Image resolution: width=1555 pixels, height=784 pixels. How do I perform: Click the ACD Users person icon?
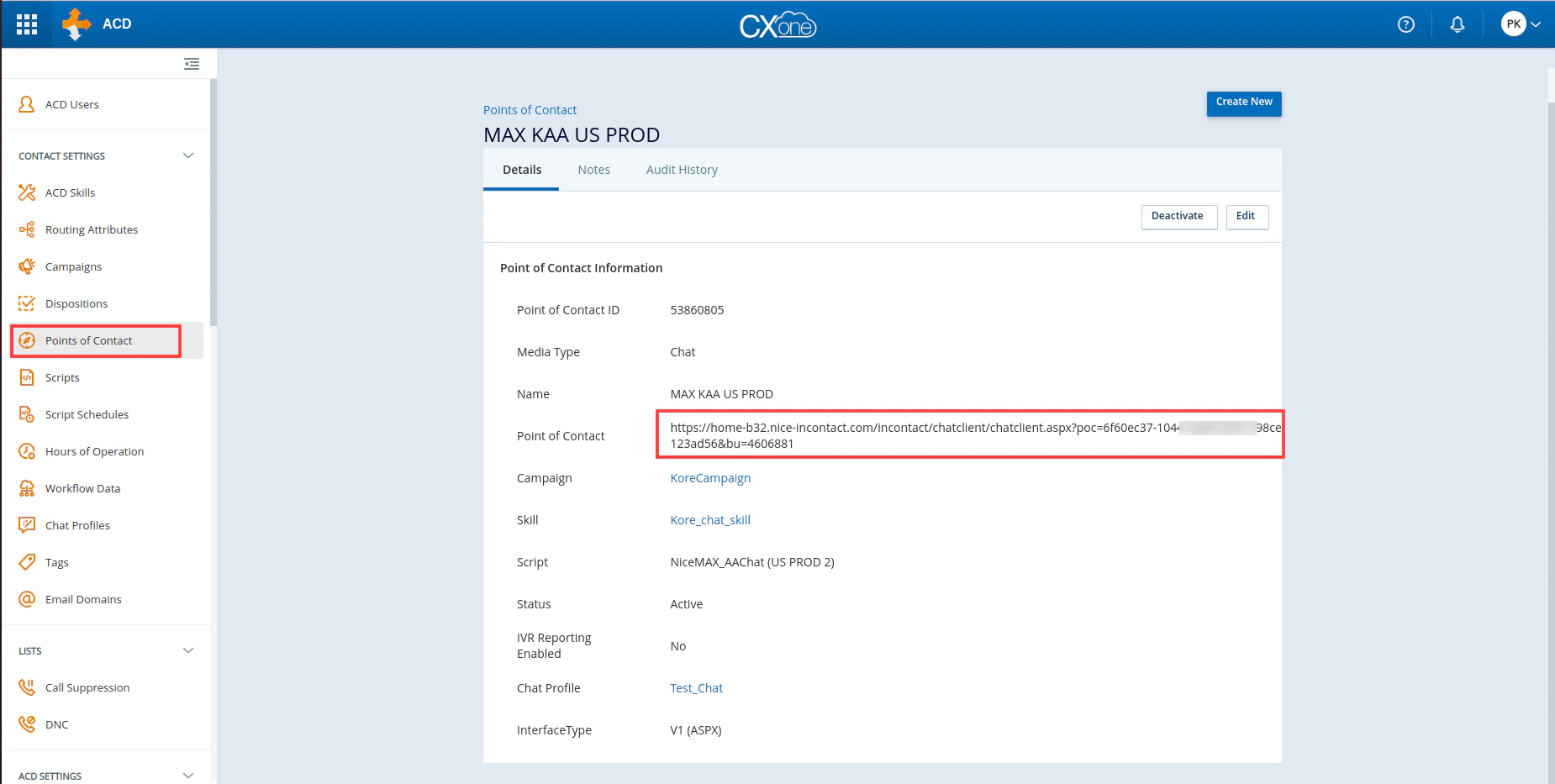(x=27, y=104)
